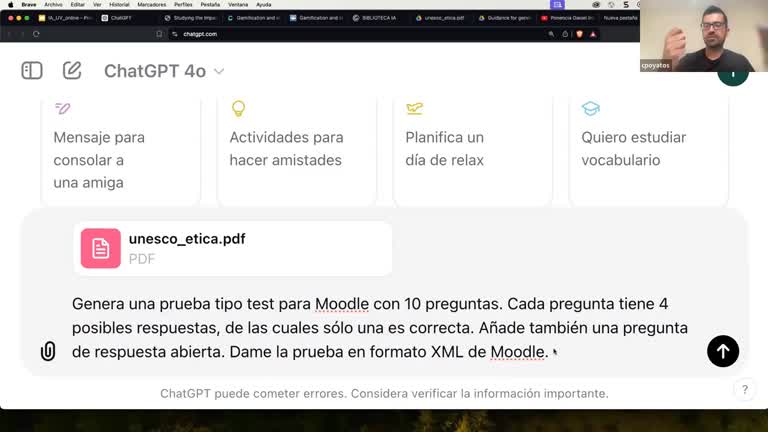Screen dimensions: 768x432
Task: Click the Brave Rewards triangle icon
Action: [x=593, y=34]
